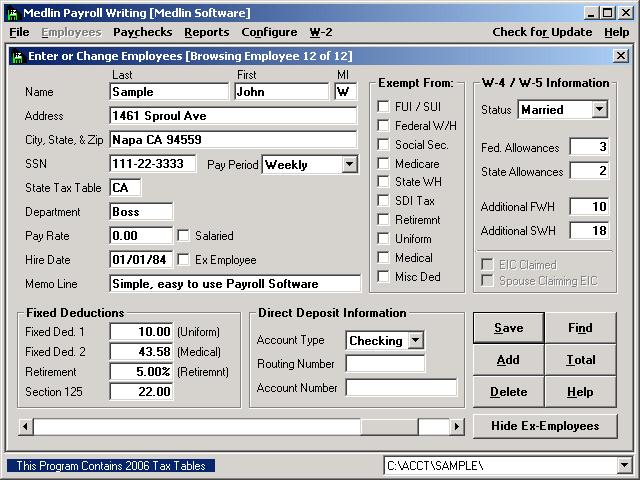This screenshot has width=640, height=480.
Task: Click the First name field
Action: click(281, 92)
